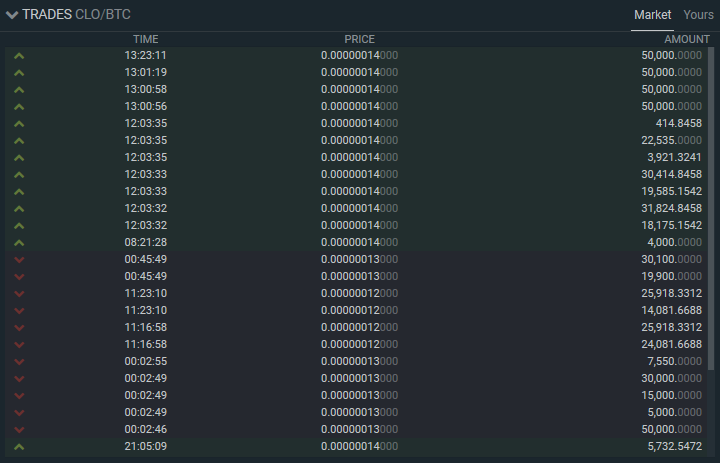The height and width of the screenshot is (463, 720).
Task: Click the green up arrow on the 13:23:11 trade
Action: pos(19,56)
